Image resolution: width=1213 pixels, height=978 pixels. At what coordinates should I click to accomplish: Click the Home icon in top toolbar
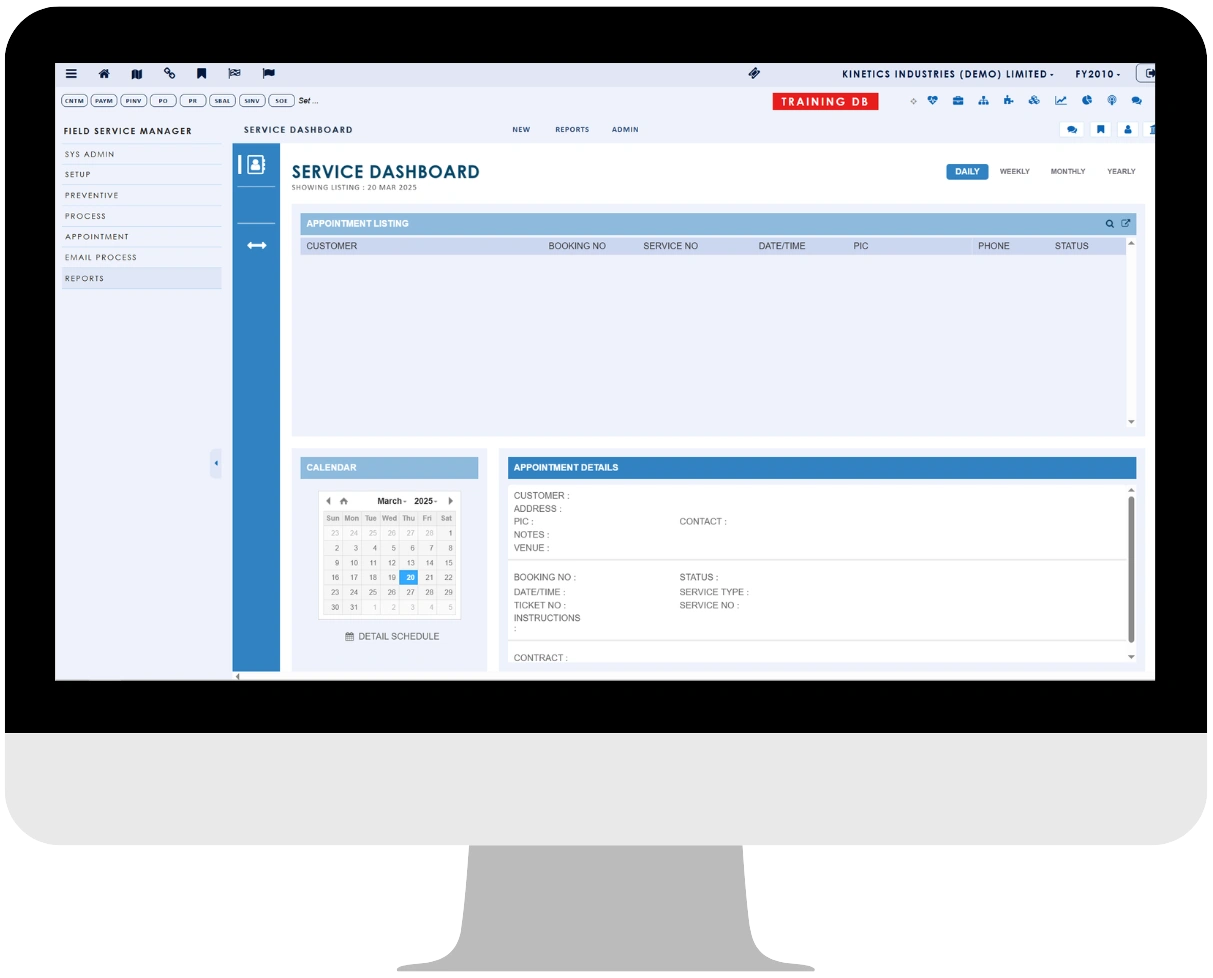pos(104,74)
